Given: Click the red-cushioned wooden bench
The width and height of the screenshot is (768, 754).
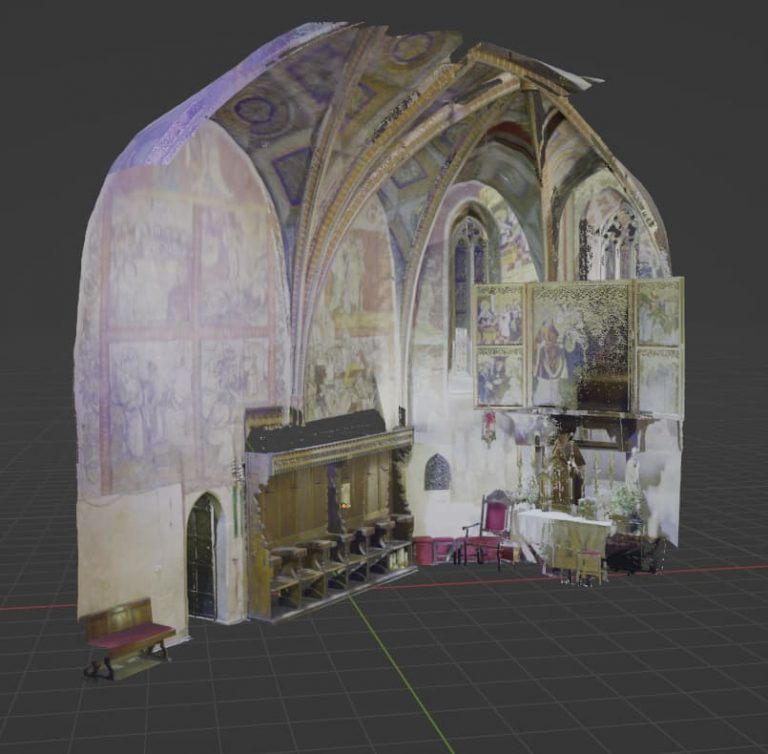Looking at the screenshot, I should (x=125, y=635).
